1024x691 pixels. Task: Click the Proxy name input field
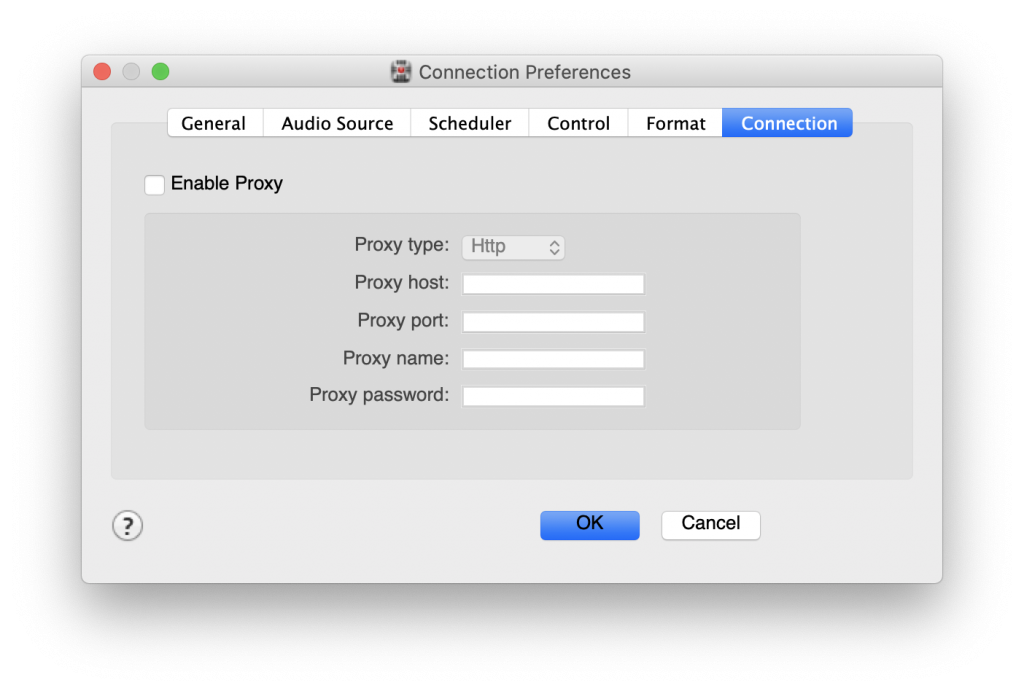pos(553,359)
